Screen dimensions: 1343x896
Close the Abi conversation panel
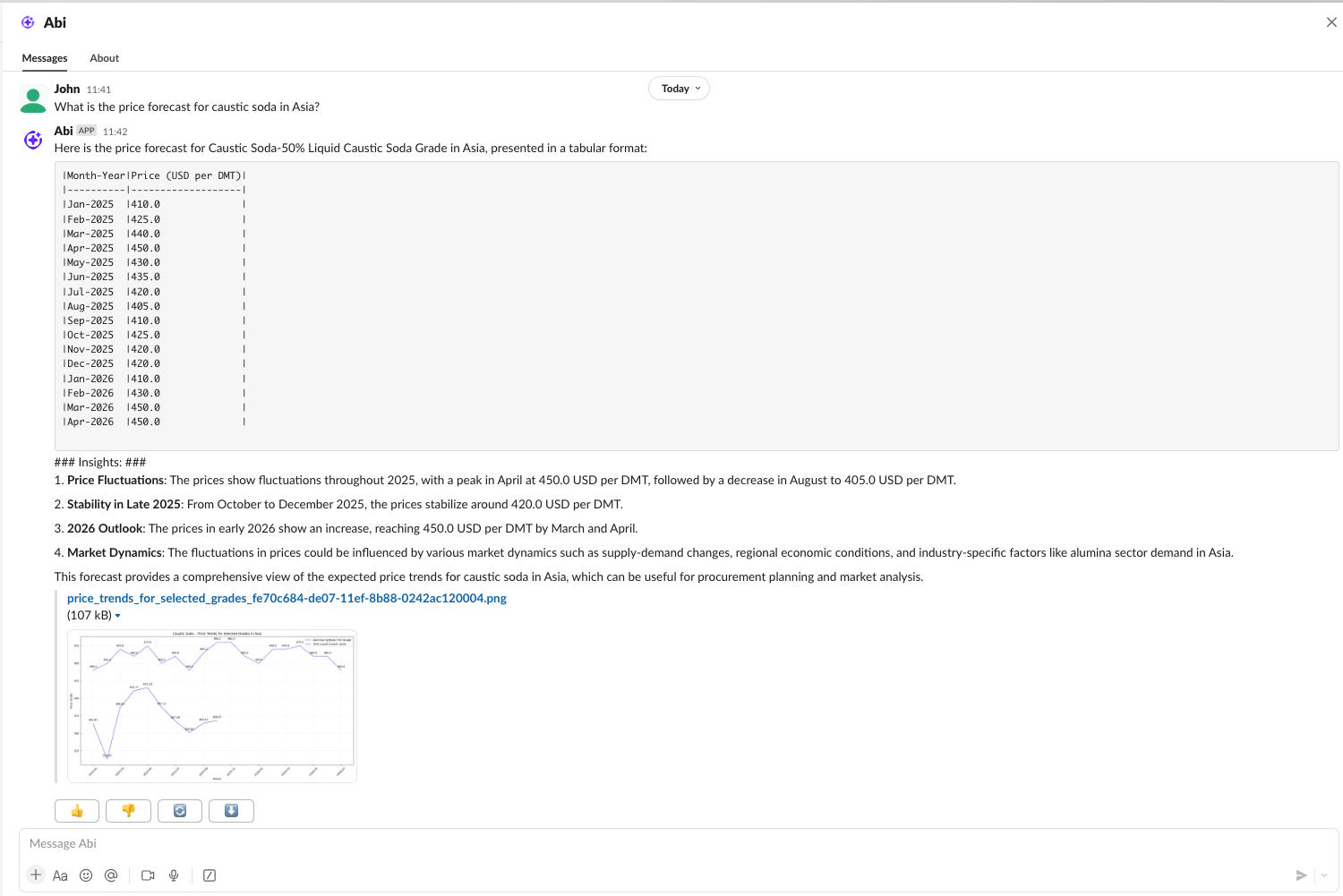click(x=1331, y=22)
